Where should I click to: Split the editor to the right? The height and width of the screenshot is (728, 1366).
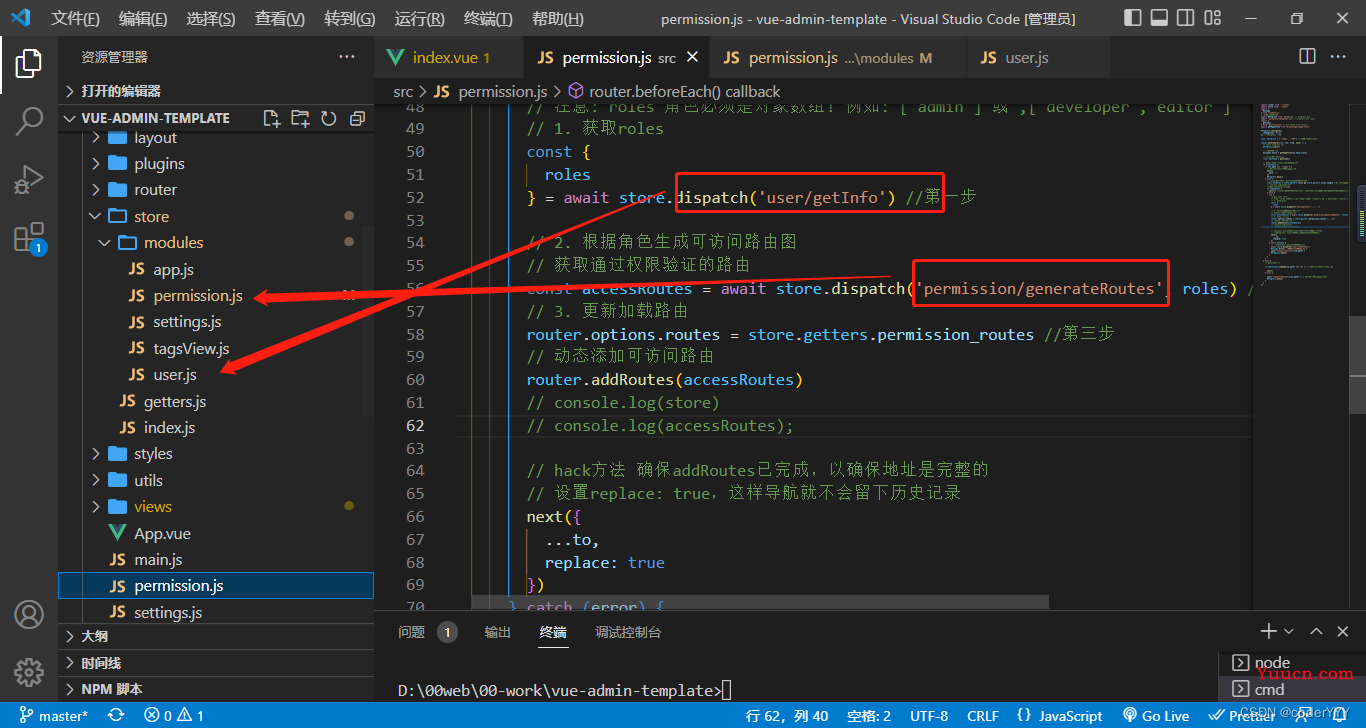[x=1307, y=57]
